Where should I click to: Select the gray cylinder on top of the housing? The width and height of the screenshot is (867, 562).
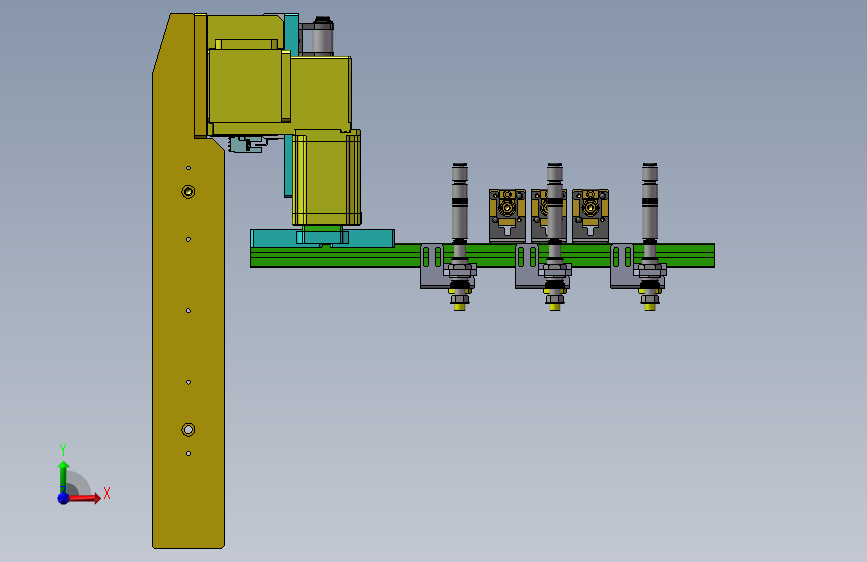[x=322, y=37]
